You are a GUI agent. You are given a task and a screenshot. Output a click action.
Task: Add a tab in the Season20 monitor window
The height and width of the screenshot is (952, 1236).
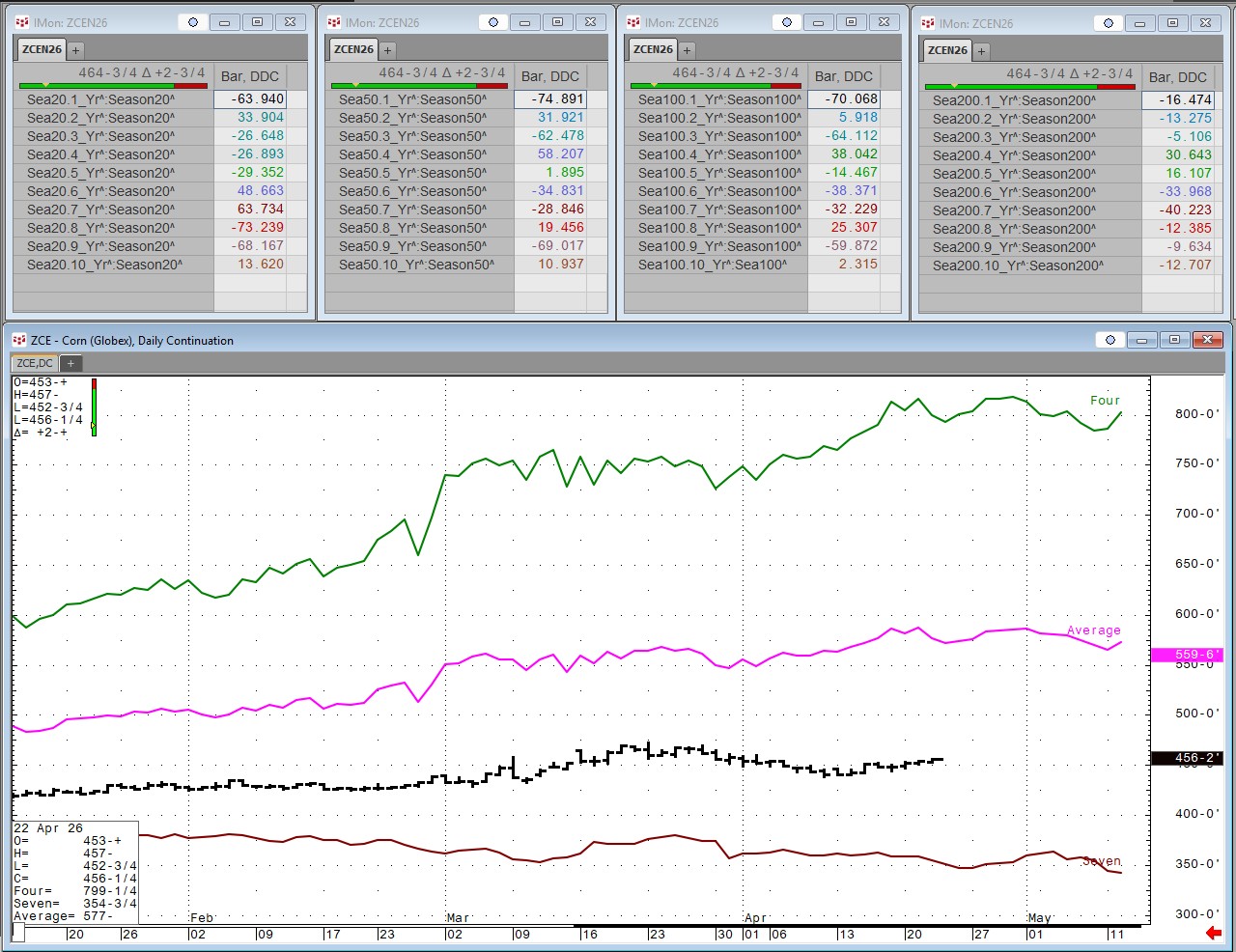75,50
